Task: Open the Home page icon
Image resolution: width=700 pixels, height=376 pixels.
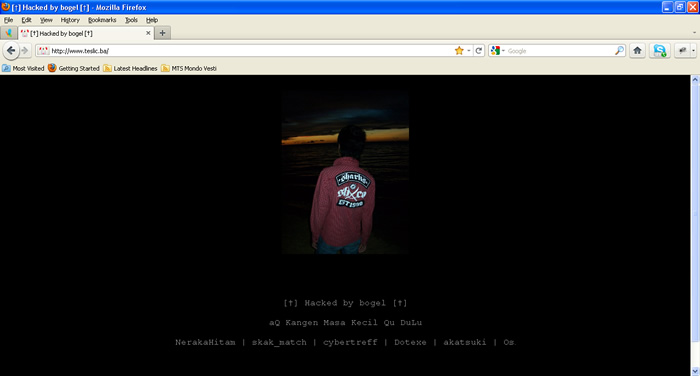Action: pos(637,50)
